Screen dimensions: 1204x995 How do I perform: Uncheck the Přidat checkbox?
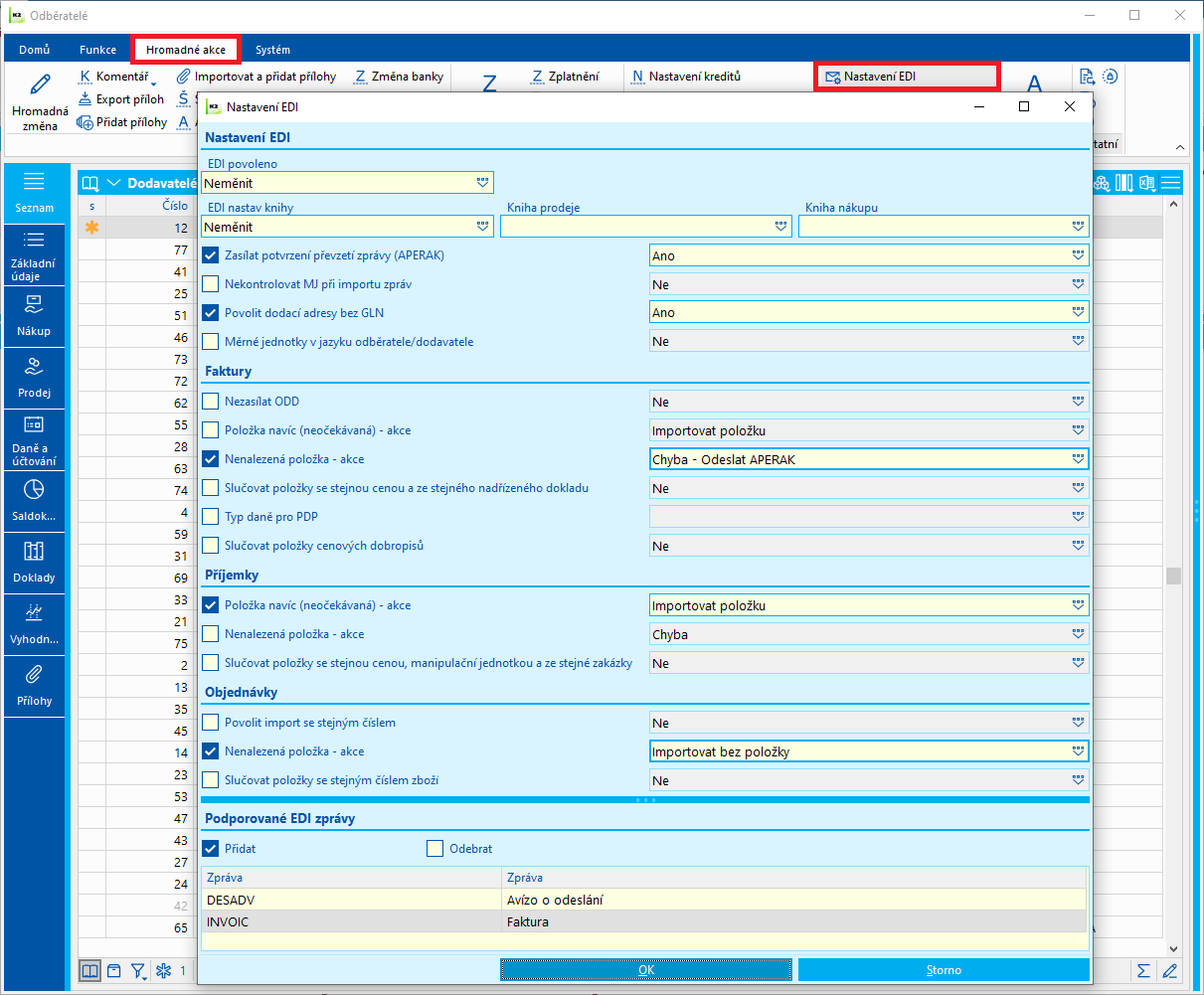[x=210, y=849]
